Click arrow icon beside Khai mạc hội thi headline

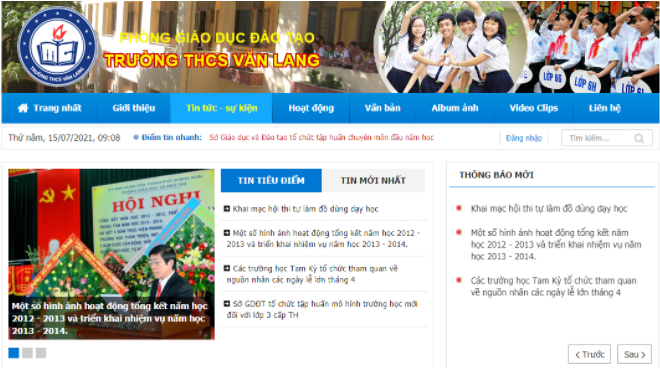pyautogui.click(x=227, y=208)
